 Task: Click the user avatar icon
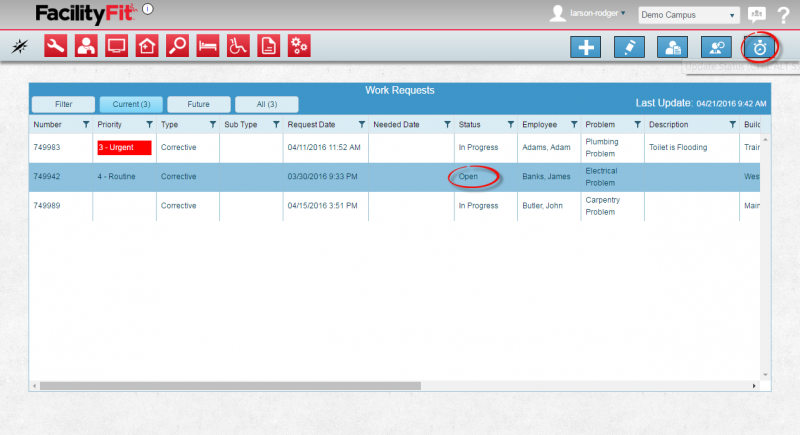(558, 13)
